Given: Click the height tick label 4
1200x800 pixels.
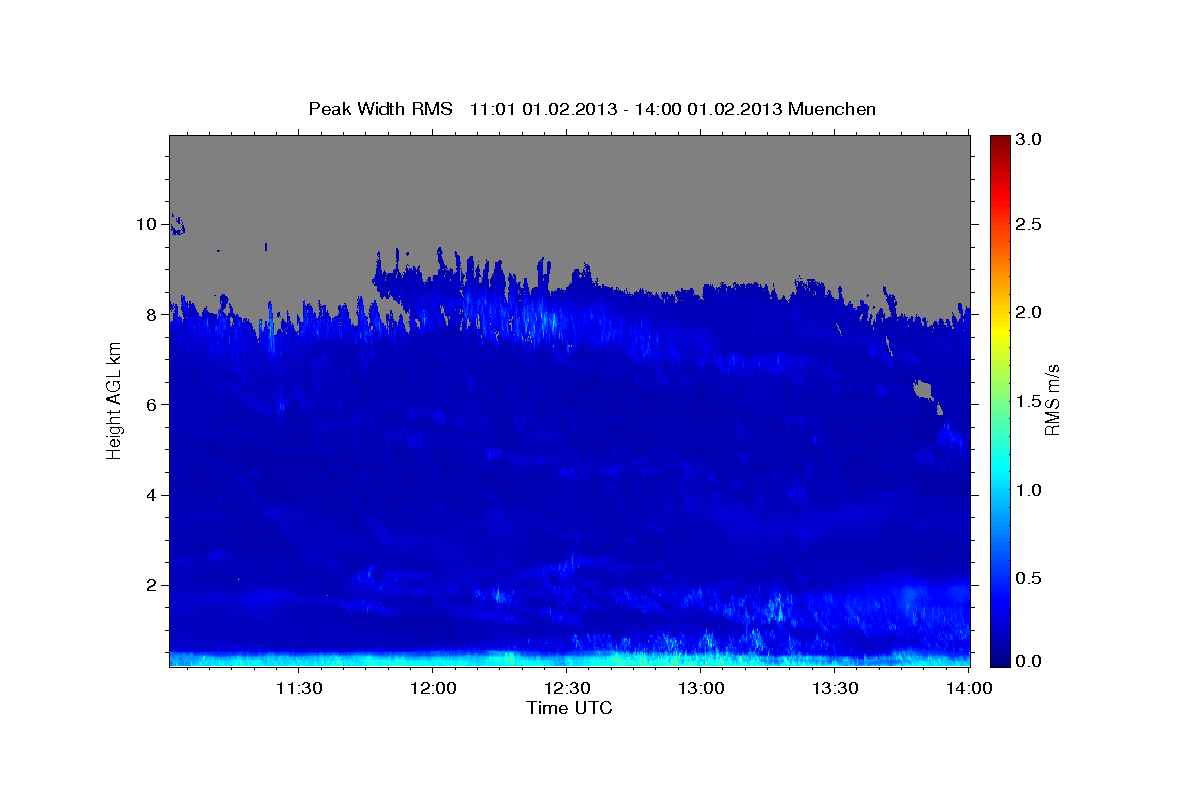Looking at the screenshot, I should coord(152,495).
